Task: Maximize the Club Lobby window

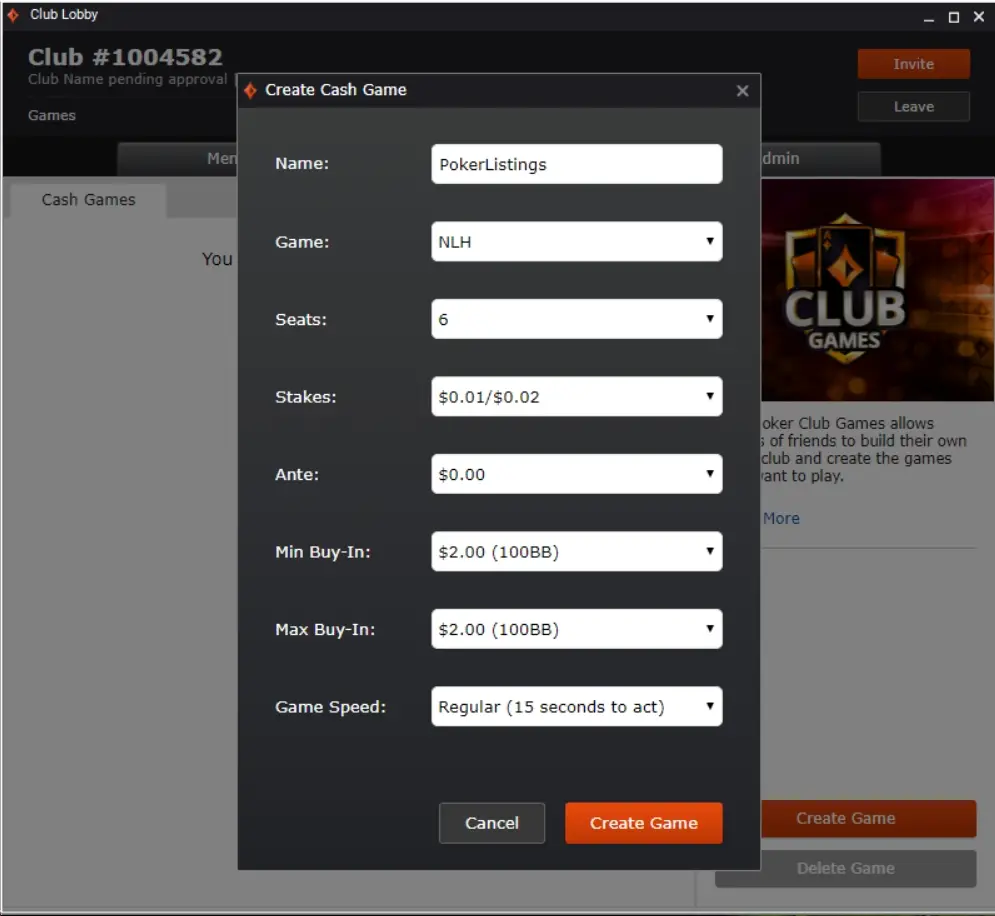Action: pos(953,17)
